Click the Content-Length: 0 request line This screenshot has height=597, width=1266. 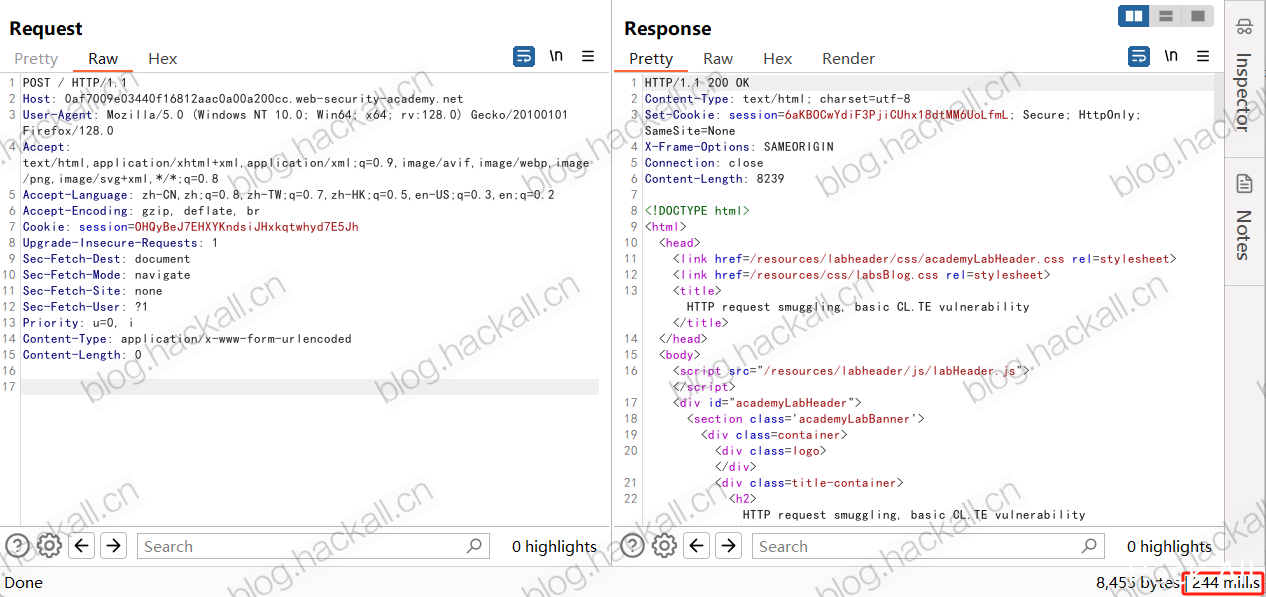(x=82, y=355)
